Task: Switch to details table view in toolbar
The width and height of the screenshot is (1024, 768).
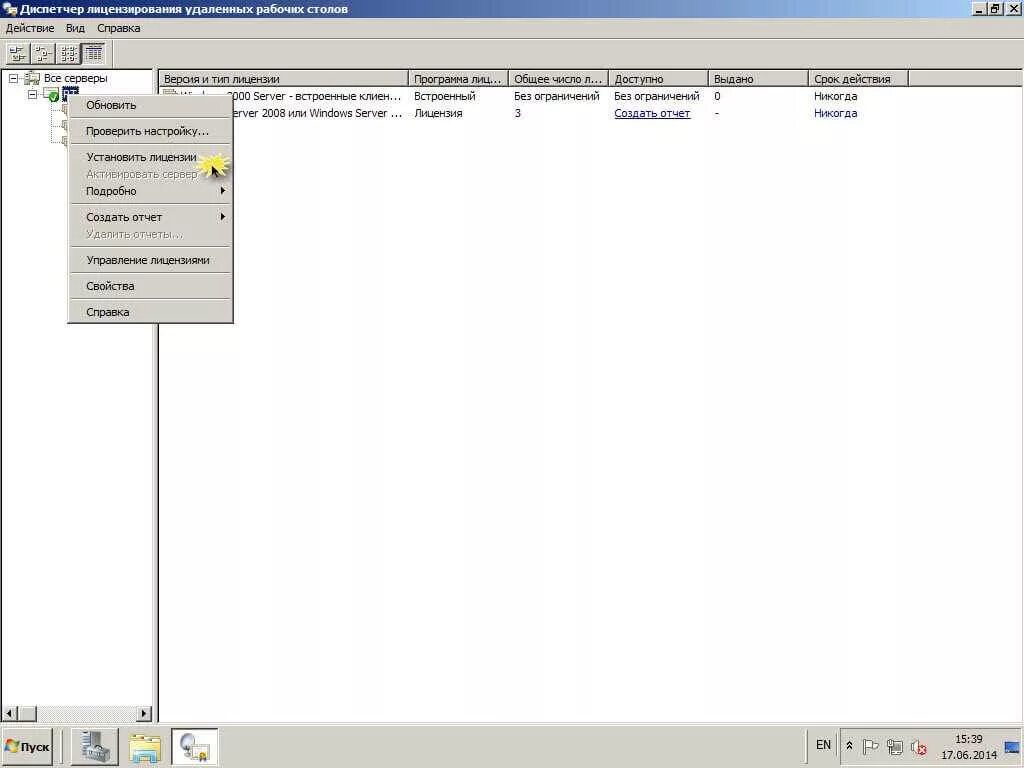Action: pyautogui.click(x=93, y=53)
